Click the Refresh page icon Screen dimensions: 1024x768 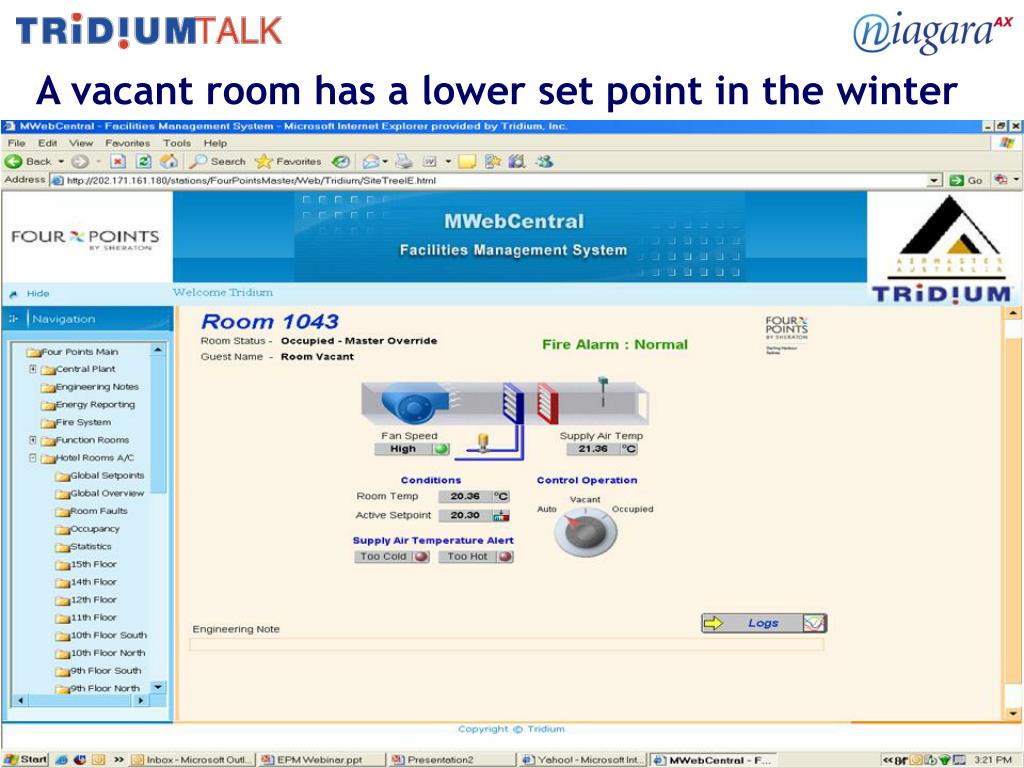[144, 161]
